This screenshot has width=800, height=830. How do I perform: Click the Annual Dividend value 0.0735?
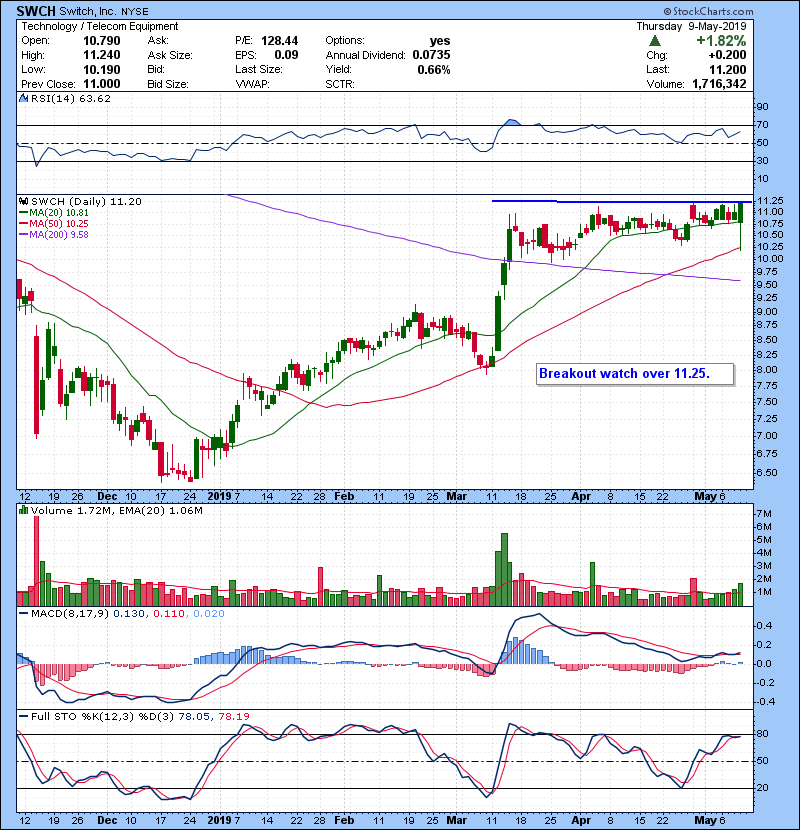pos(431,55)
